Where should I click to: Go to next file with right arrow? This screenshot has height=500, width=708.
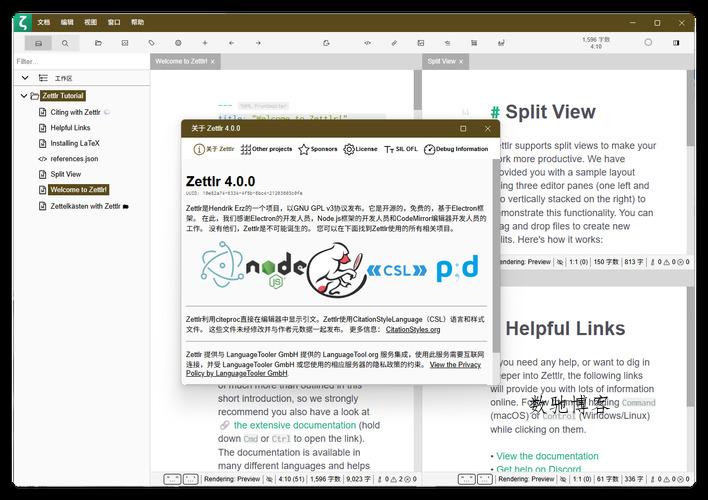258,43
